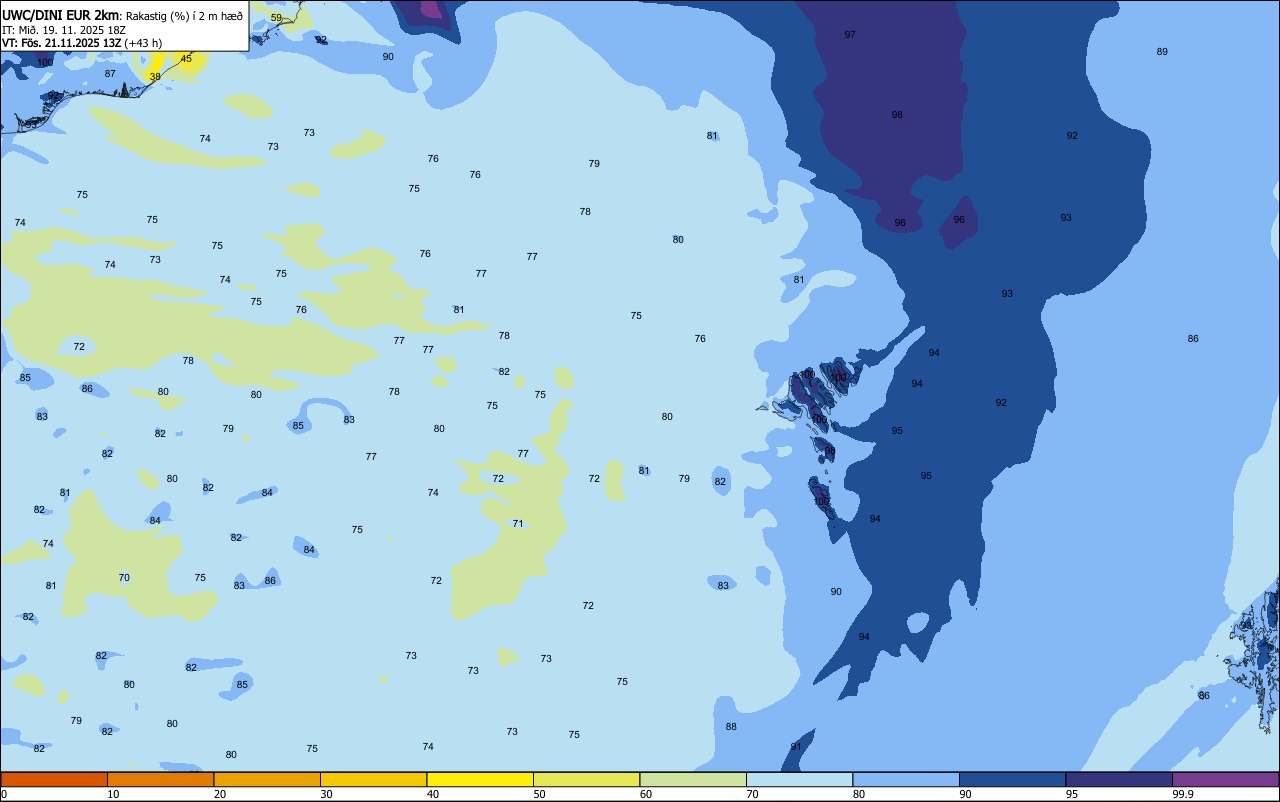Click the map value 89
The height and width of the screenshot is (802, 1280).
[x=1162, y=52]
